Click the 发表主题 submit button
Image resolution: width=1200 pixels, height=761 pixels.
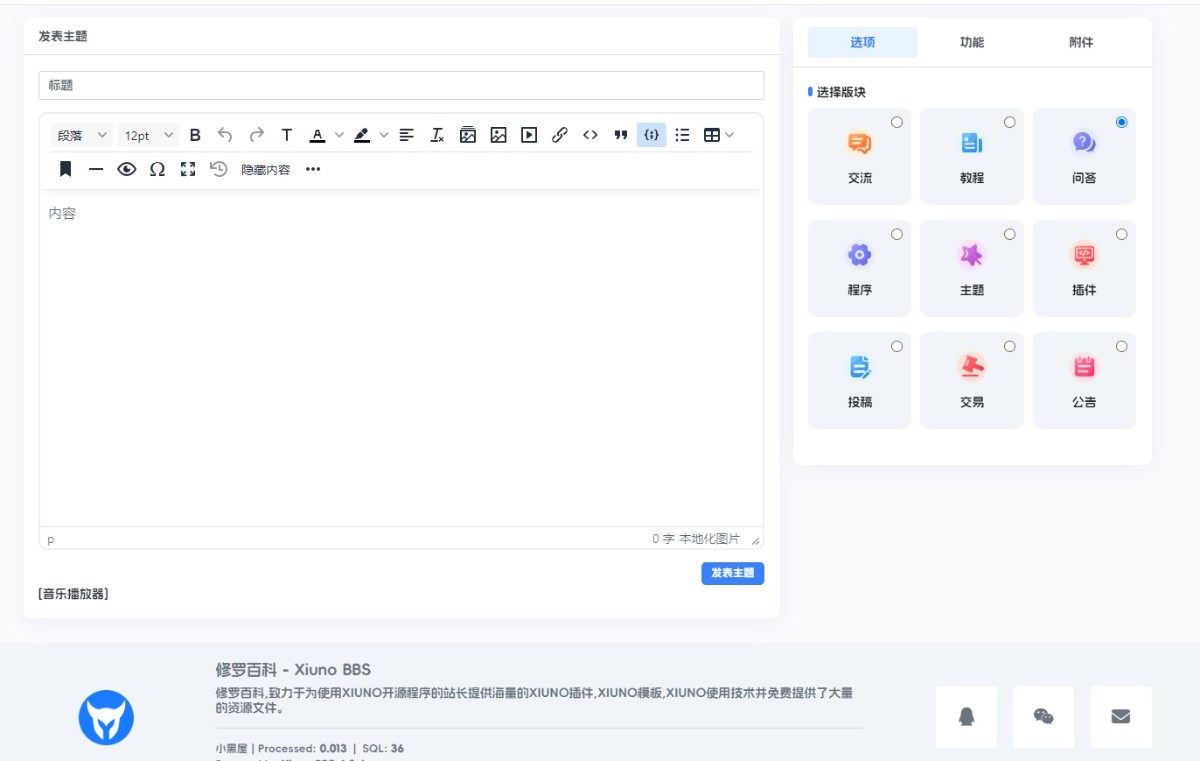[x=733, y=573]
